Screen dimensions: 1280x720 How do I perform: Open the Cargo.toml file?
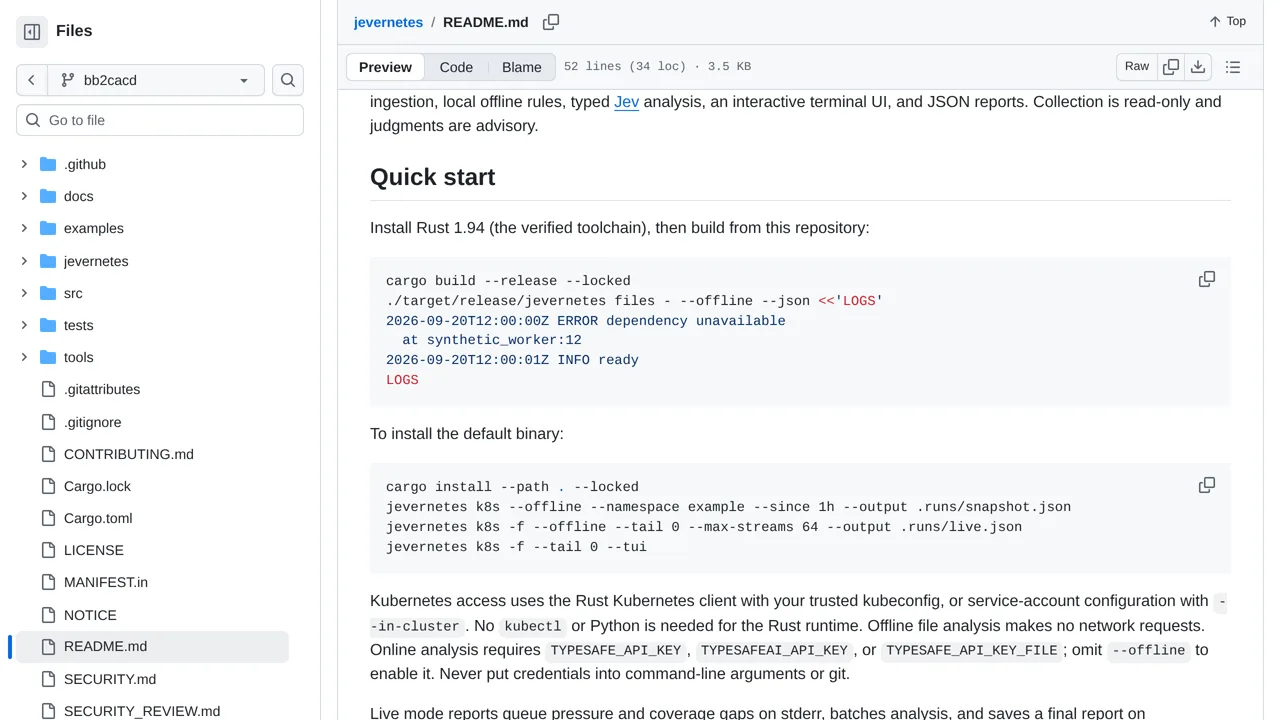98,518
